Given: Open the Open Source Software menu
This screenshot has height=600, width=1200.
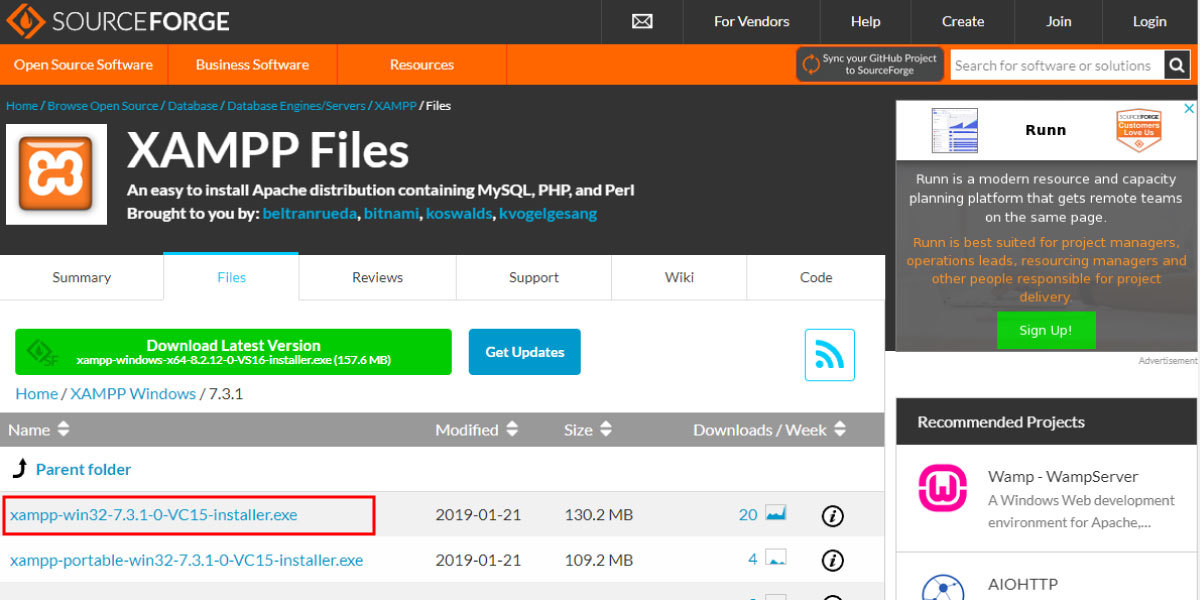Looking at the screenshot, I should click(83, 64).
